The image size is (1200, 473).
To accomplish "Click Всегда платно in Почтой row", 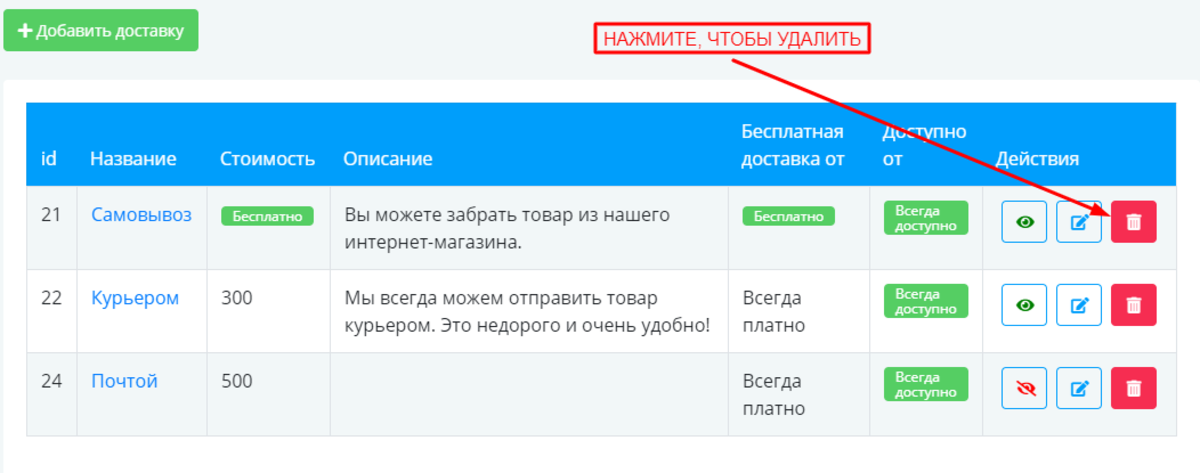I will click(774, 394).
